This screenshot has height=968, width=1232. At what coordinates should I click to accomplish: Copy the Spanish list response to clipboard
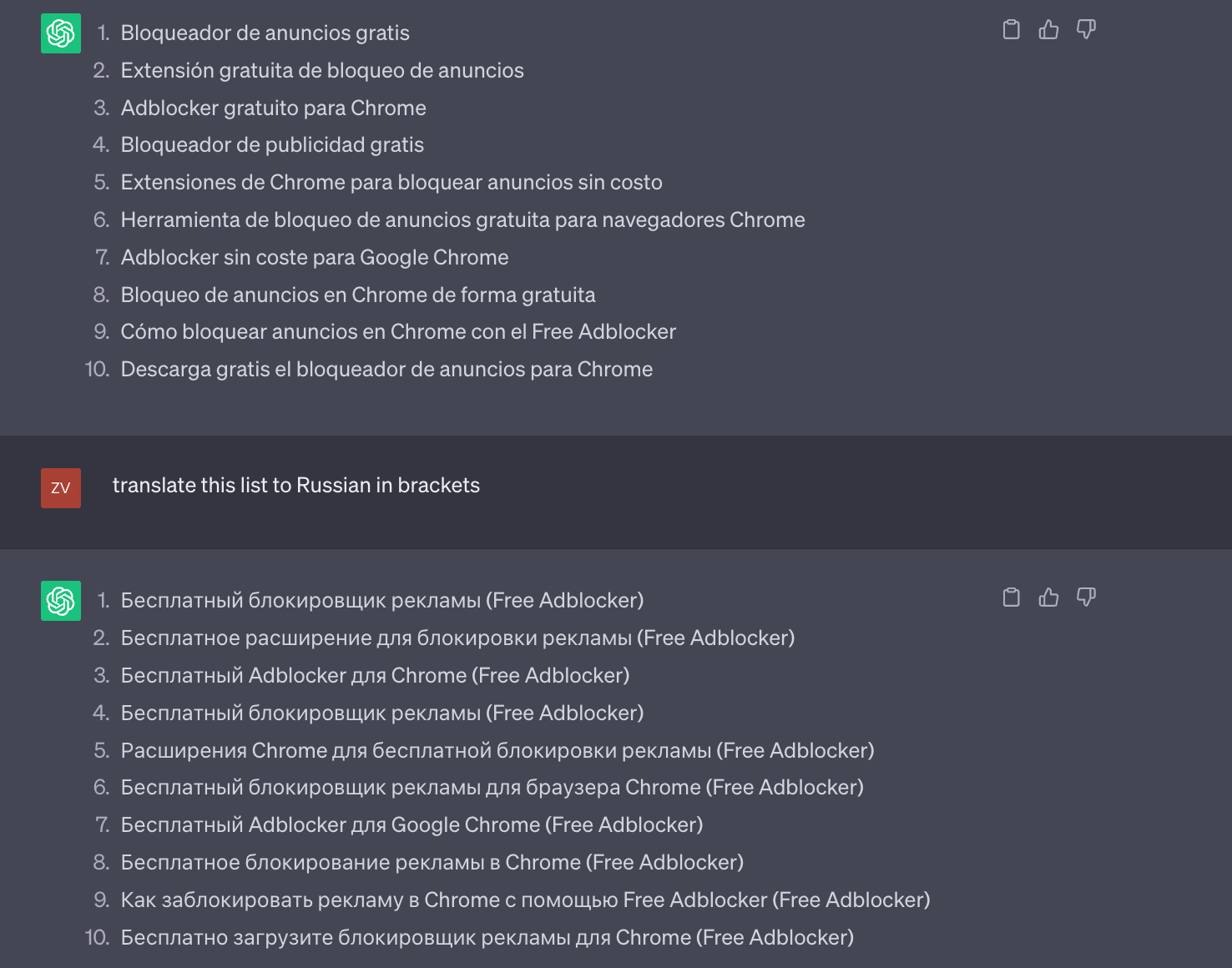[x=1011, y=30]
